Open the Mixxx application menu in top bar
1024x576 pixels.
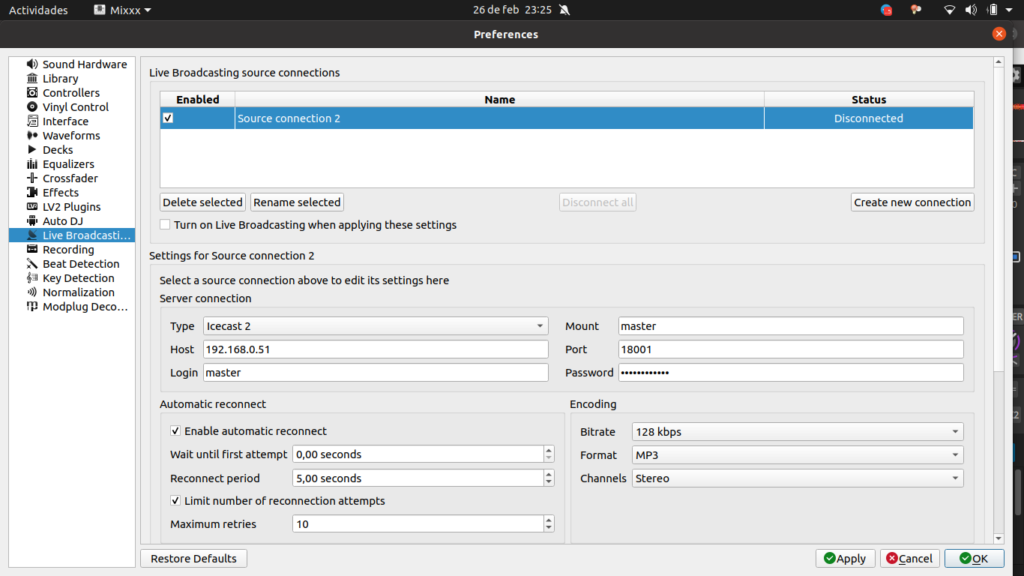coord(122,10)
